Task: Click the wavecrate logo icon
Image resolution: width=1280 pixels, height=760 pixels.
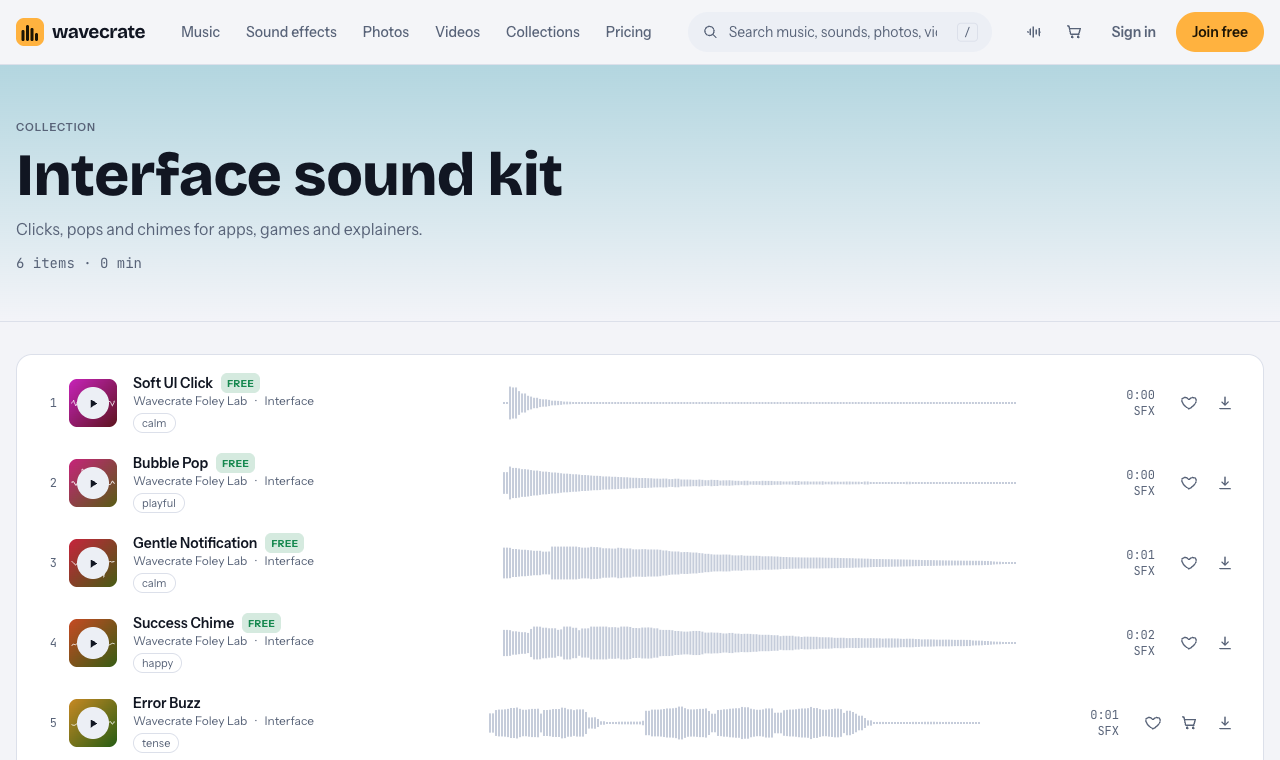Action: click(30, 32)
